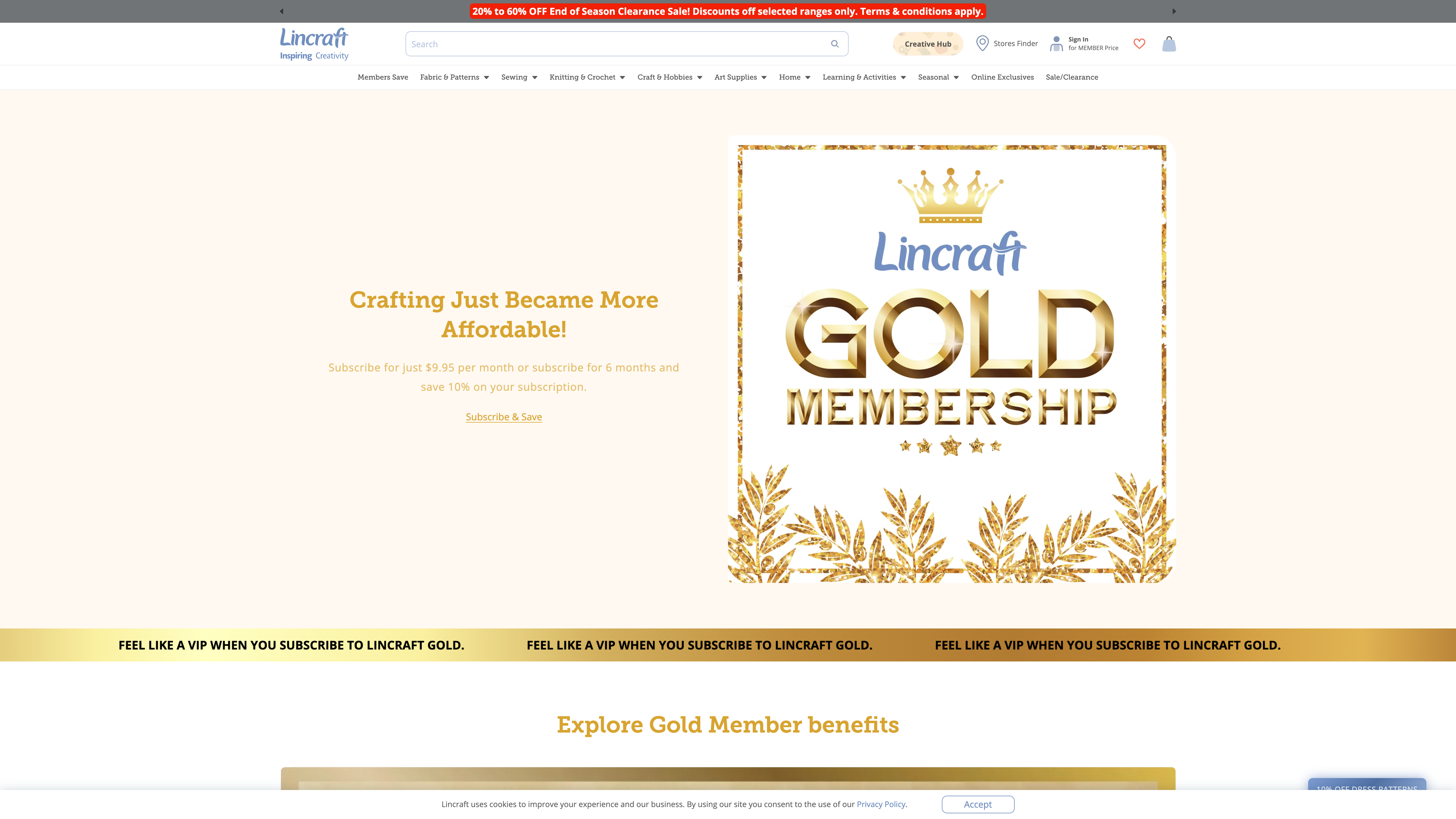Click the Sign In user icon
Image resolution: width=1456 pixels, height=819 pixels.
(x=1056, y=43)
